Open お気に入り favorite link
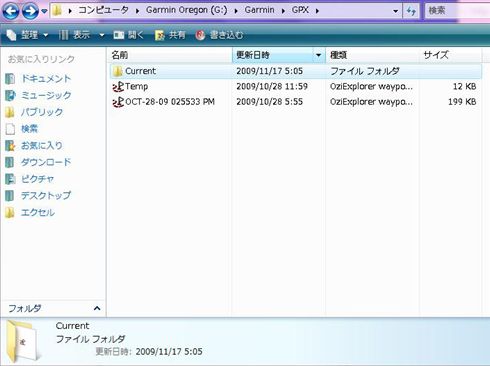This screenshot has width=490, height=366. pos(42,145)
